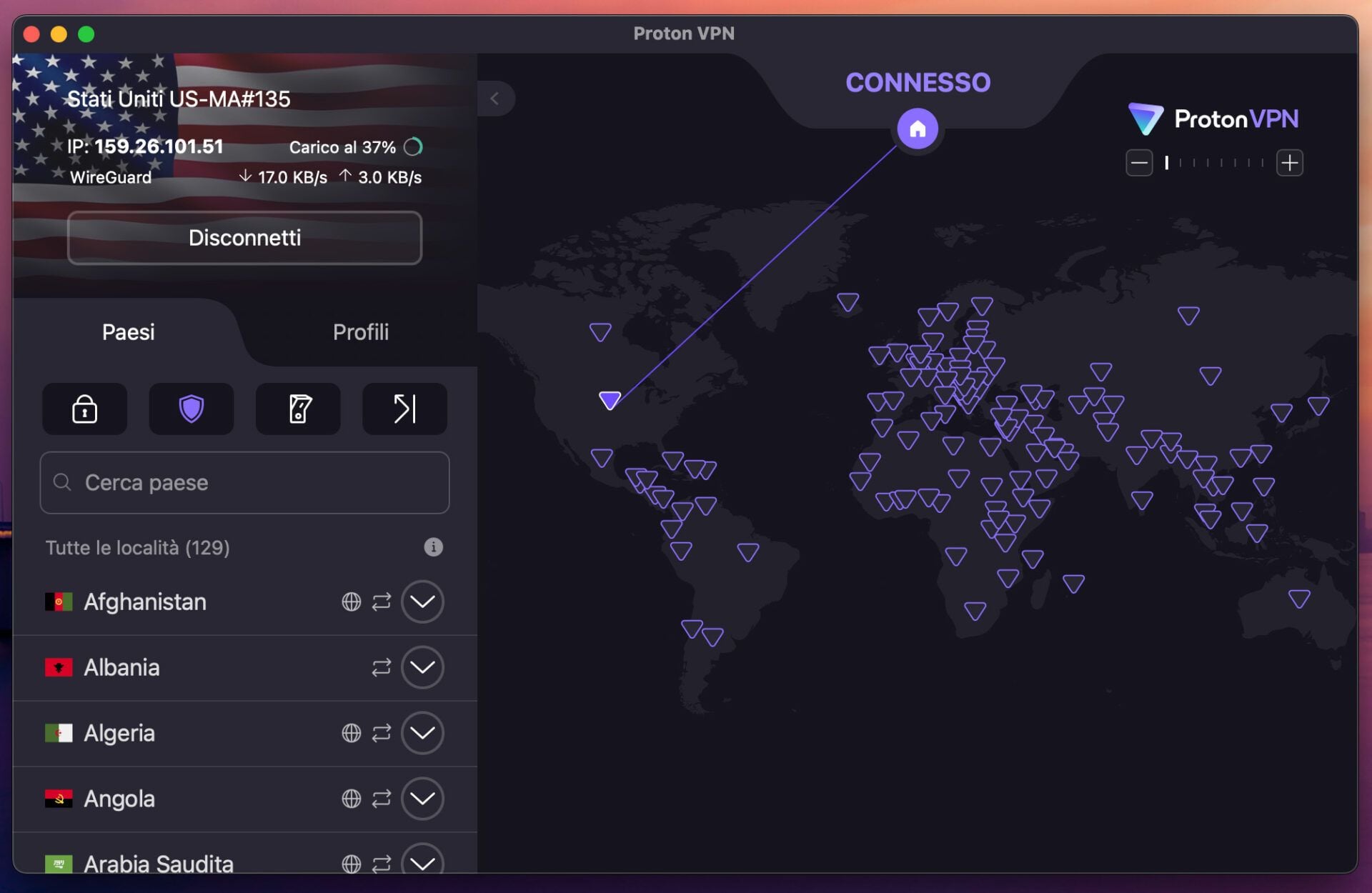Click the globe icon beside Algeria

tap(351, 734)
